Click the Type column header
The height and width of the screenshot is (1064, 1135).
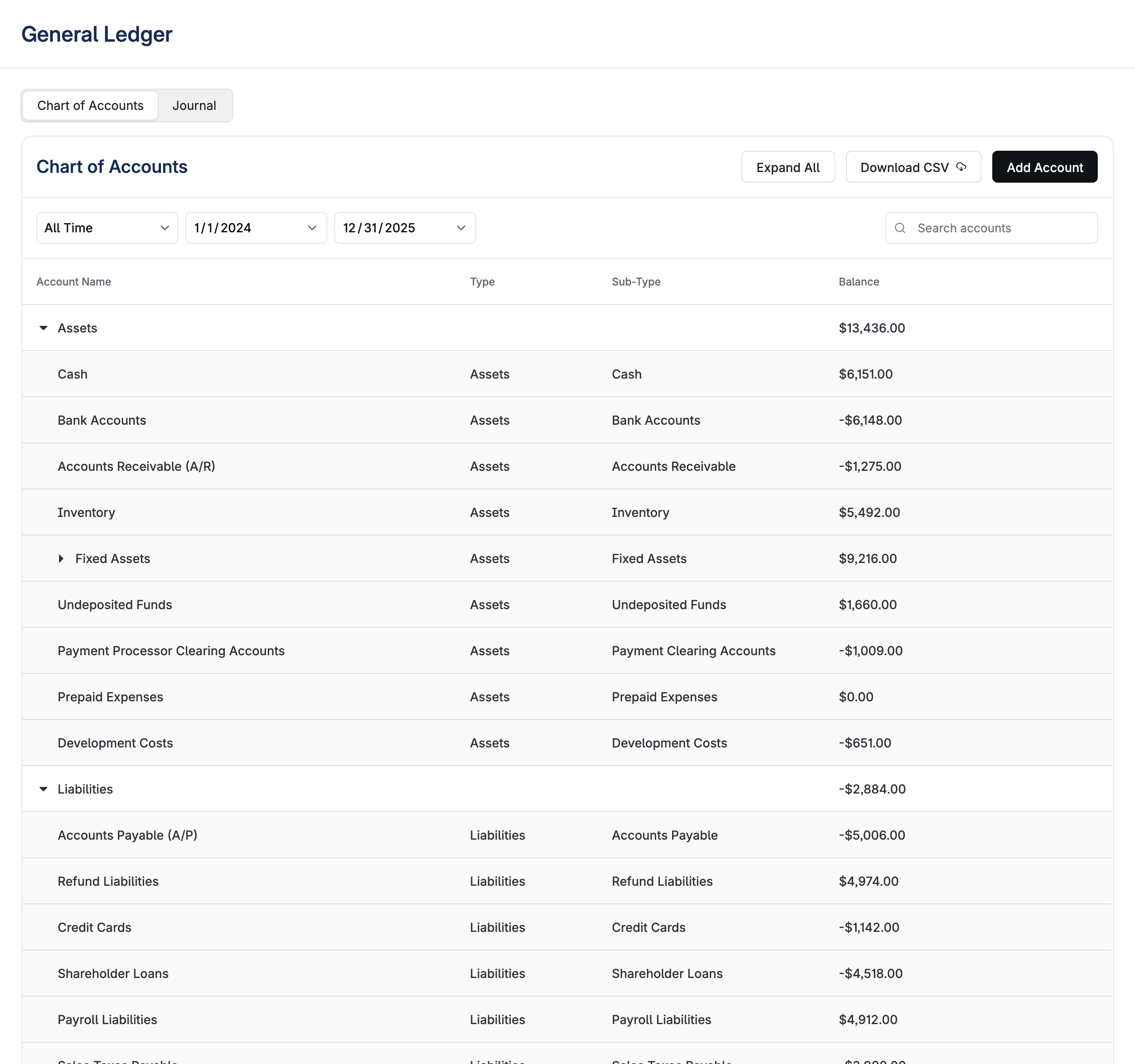pyautogui.click(x=482, y=282)
